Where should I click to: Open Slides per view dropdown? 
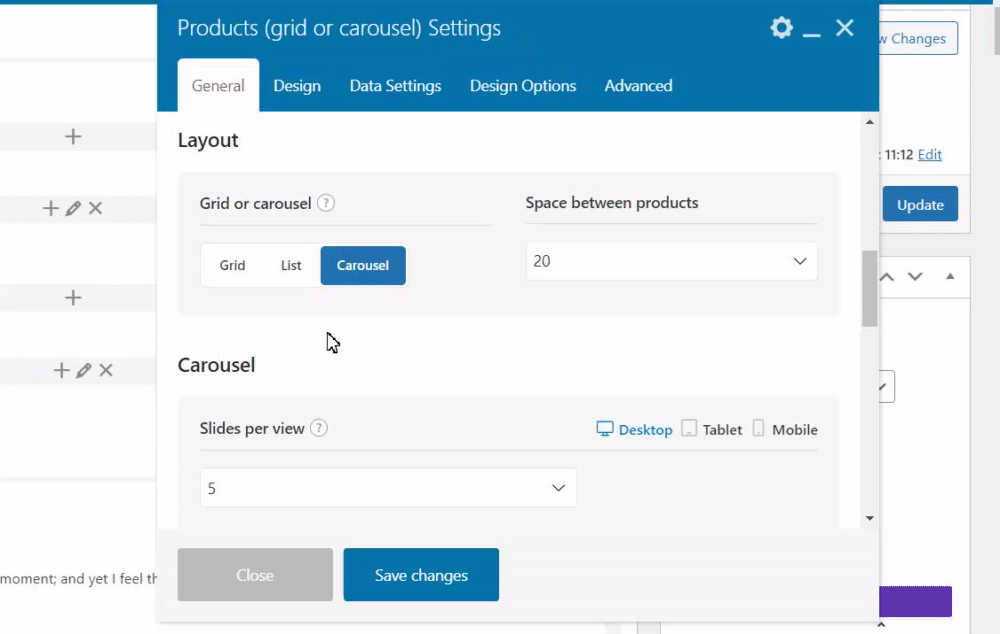click(388, 488)
